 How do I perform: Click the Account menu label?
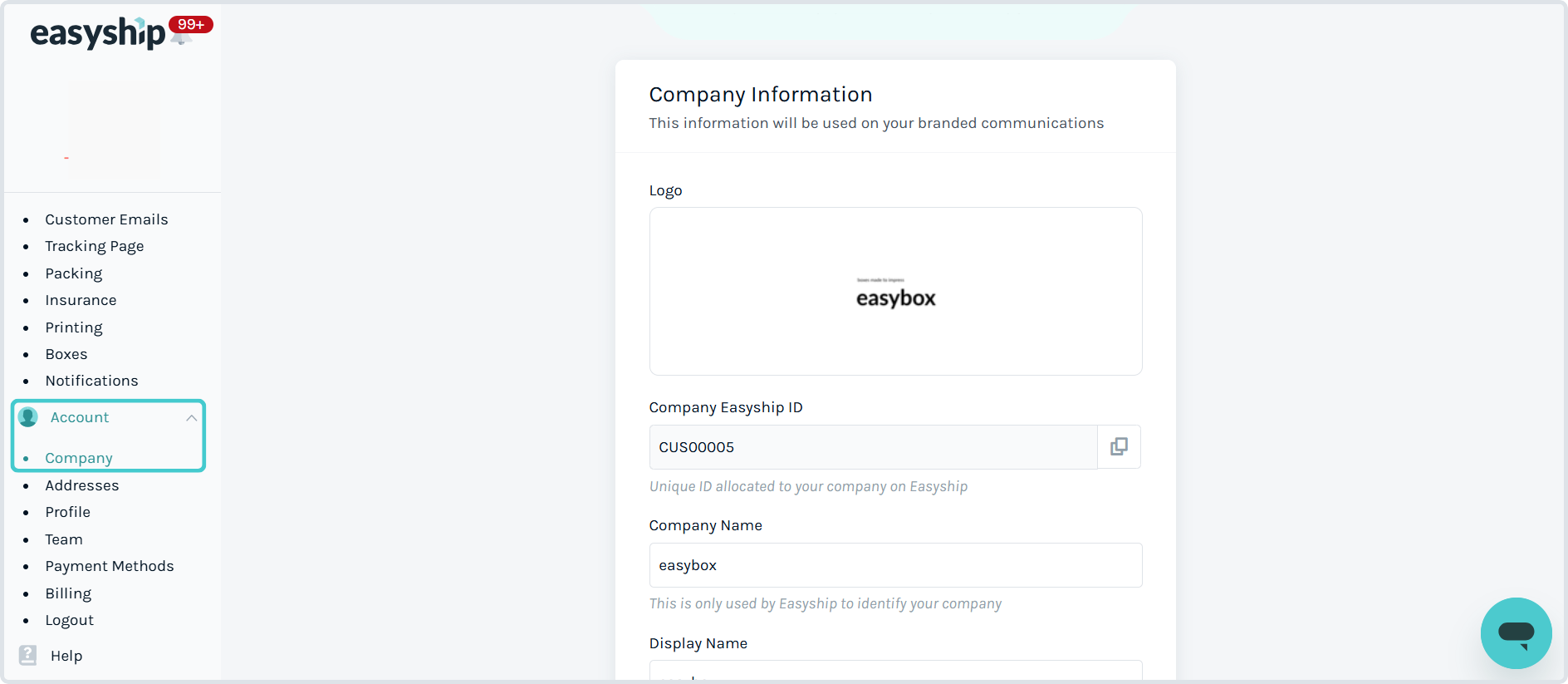(x=80, y=417)
